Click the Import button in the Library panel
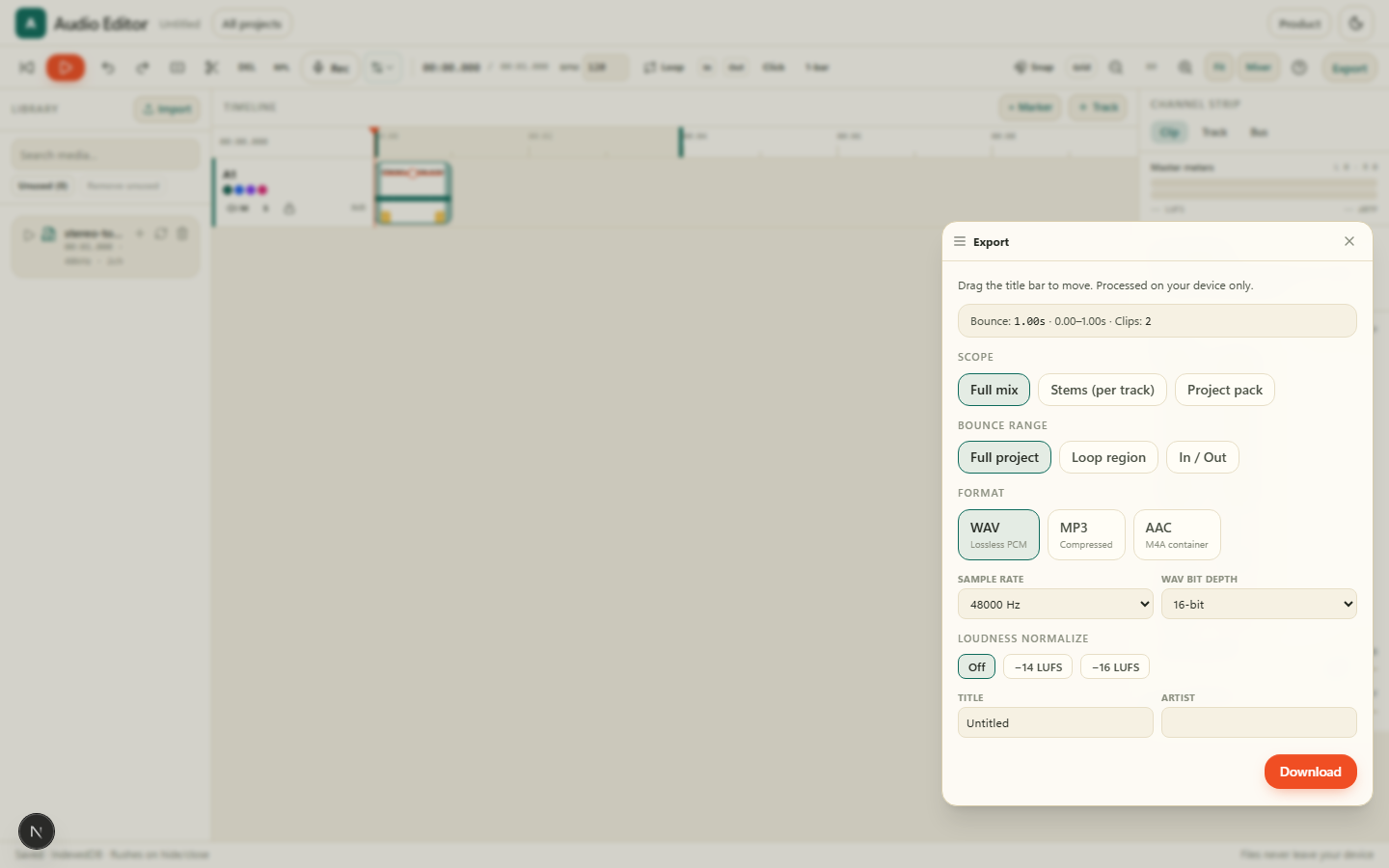Viewport: 1389px width, 868px height. (167, 109)
